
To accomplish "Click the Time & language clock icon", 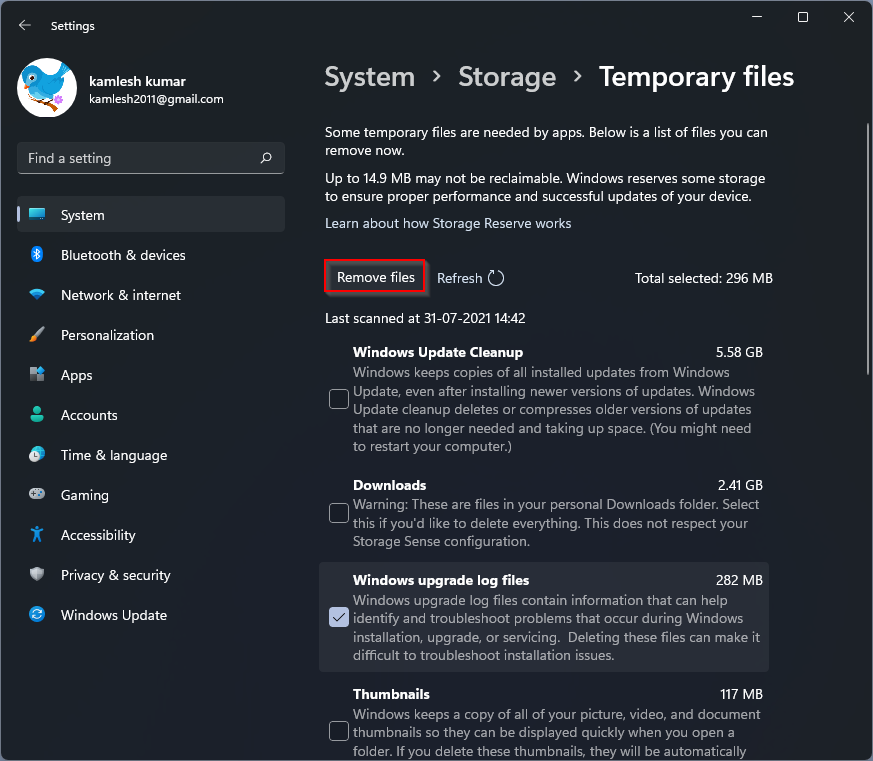I will pos(37,455).
